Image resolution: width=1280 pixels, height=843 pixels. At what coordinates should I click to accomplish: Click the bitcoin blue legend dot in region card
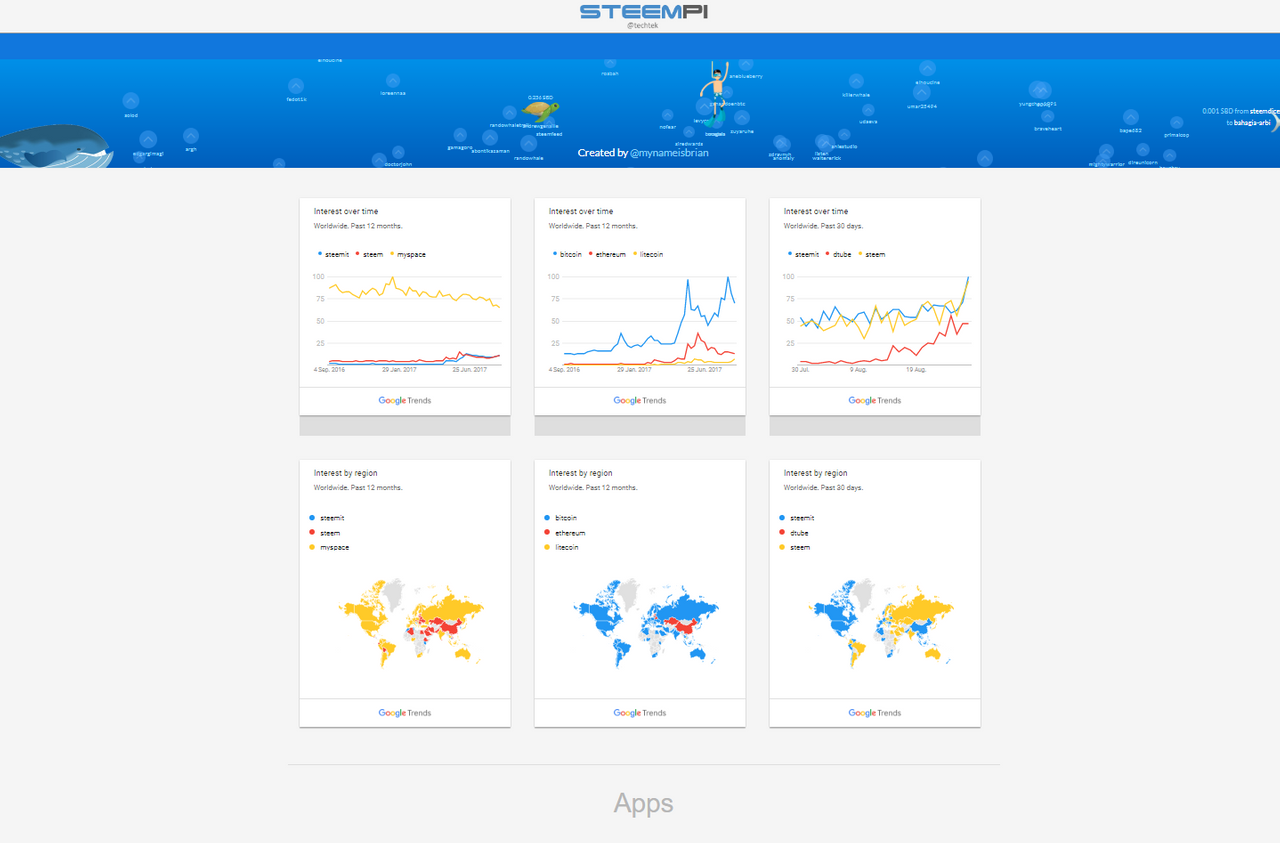[x=547, y=518]
